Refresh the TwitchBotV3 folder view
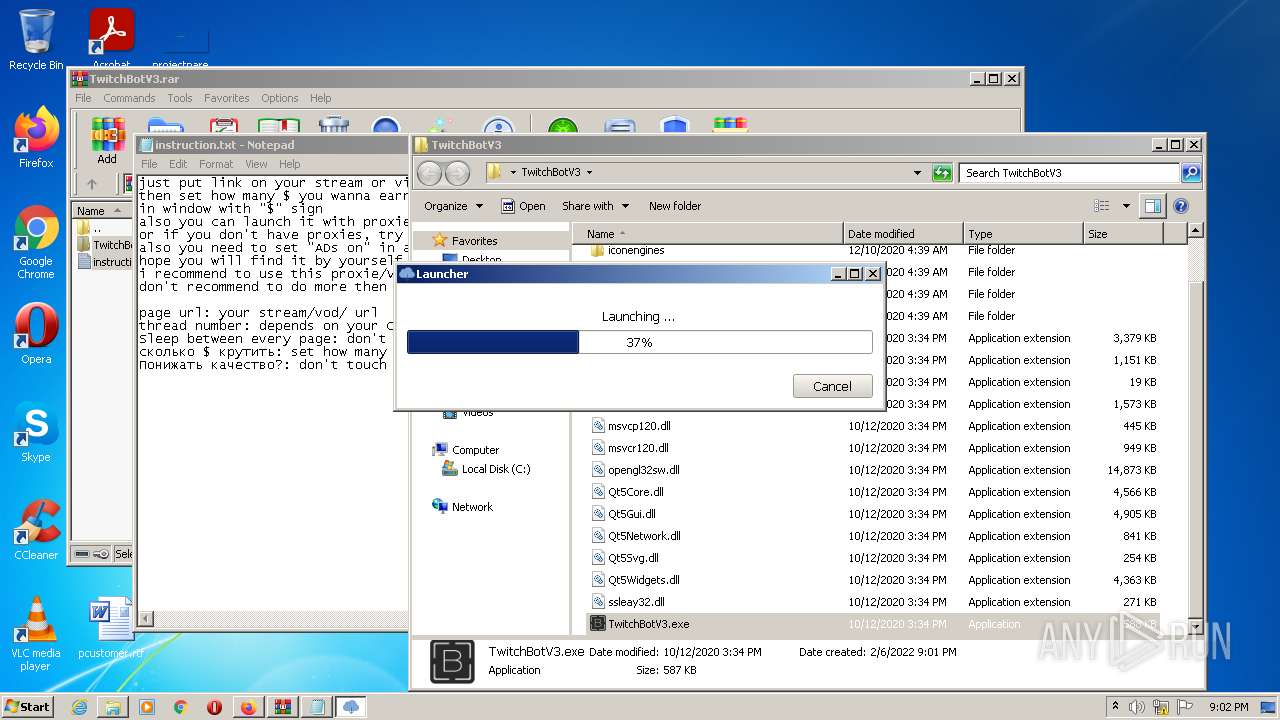This screenshot has height=720, width=1280. point(941,172)
